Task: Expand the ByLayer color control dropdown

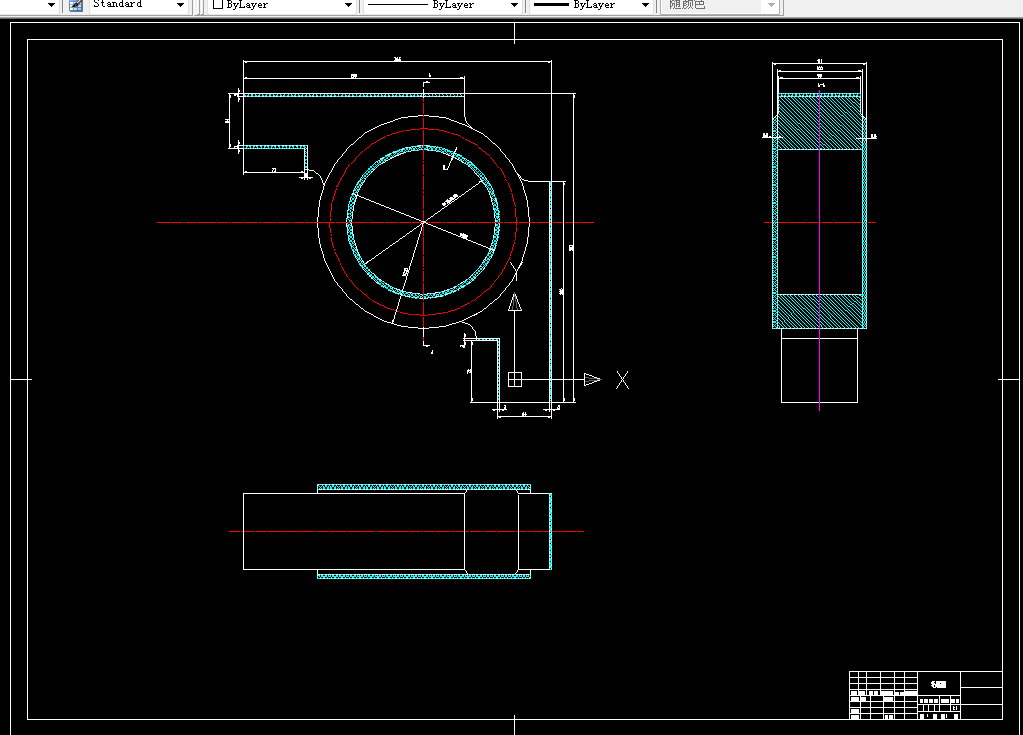Action: point(348,5)
